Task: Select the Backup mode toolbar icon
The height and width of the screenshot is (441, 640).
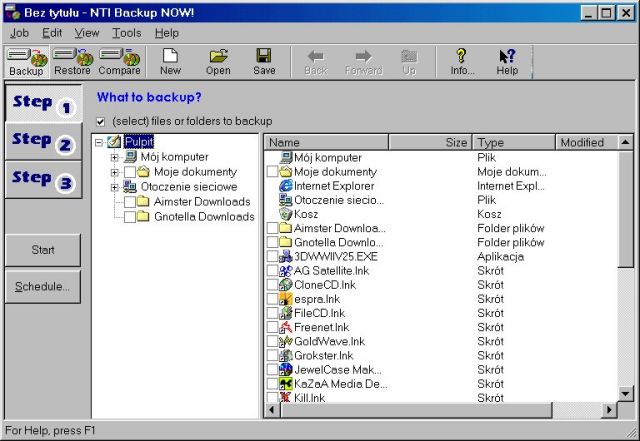Action: point(27,62)
